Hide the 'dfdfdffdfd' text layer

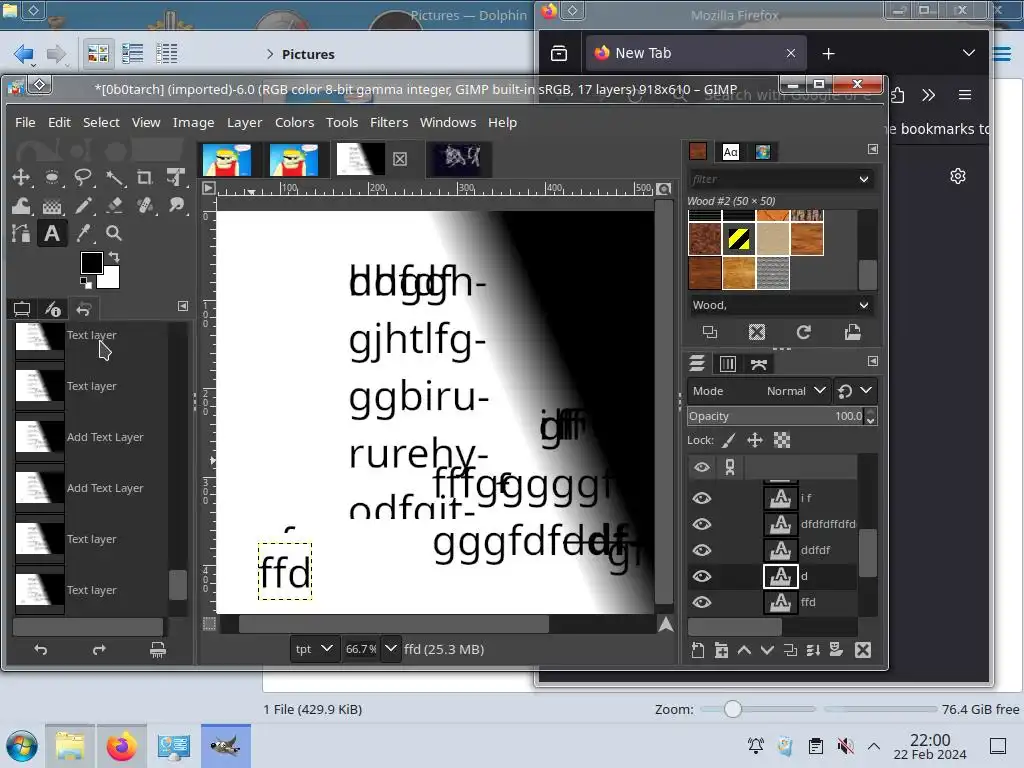coord(701,524)
